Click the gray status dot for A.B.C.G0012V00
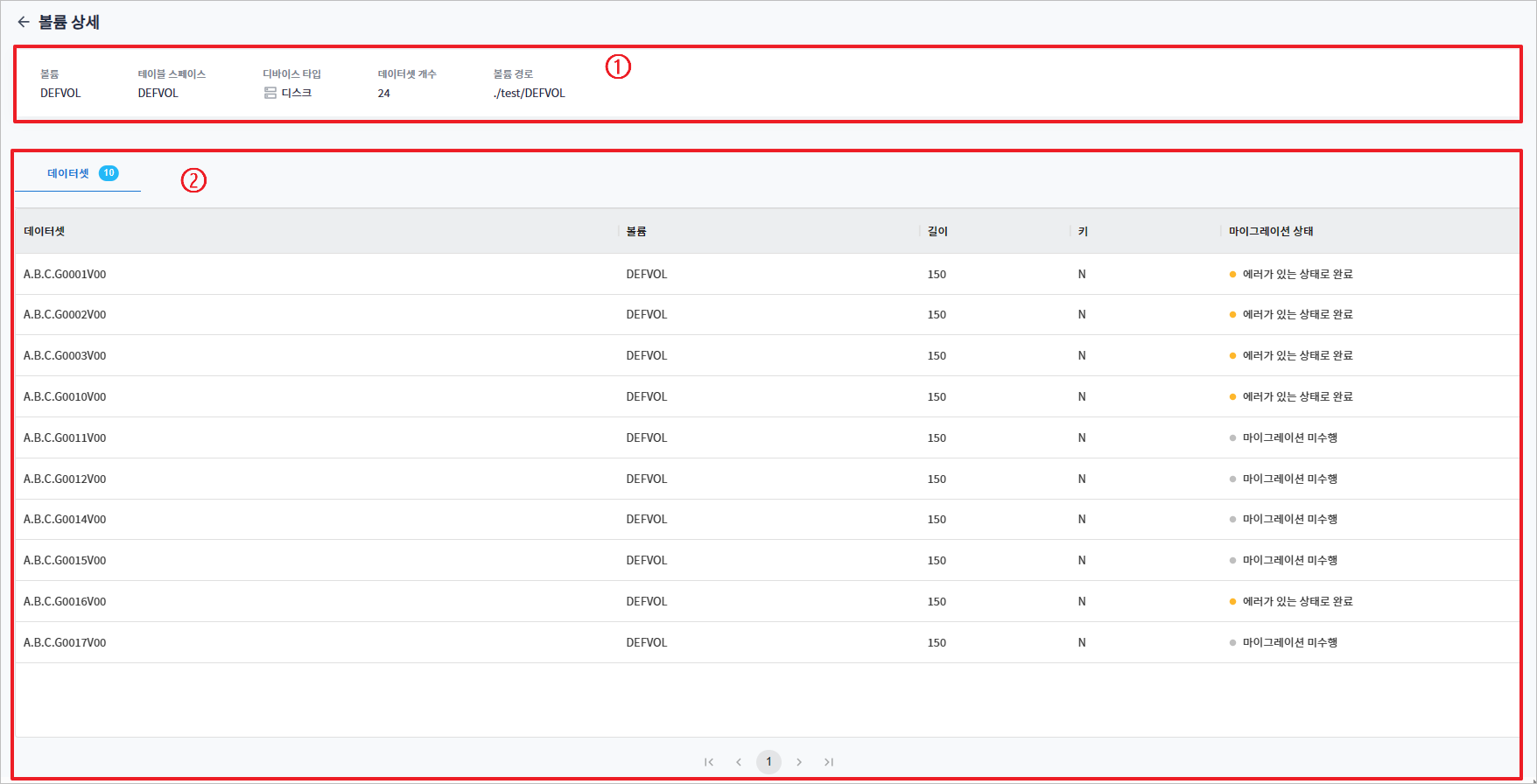The height and width of the screenshot is (784, 1537). pyautogui.click(x=1232, y=479)
